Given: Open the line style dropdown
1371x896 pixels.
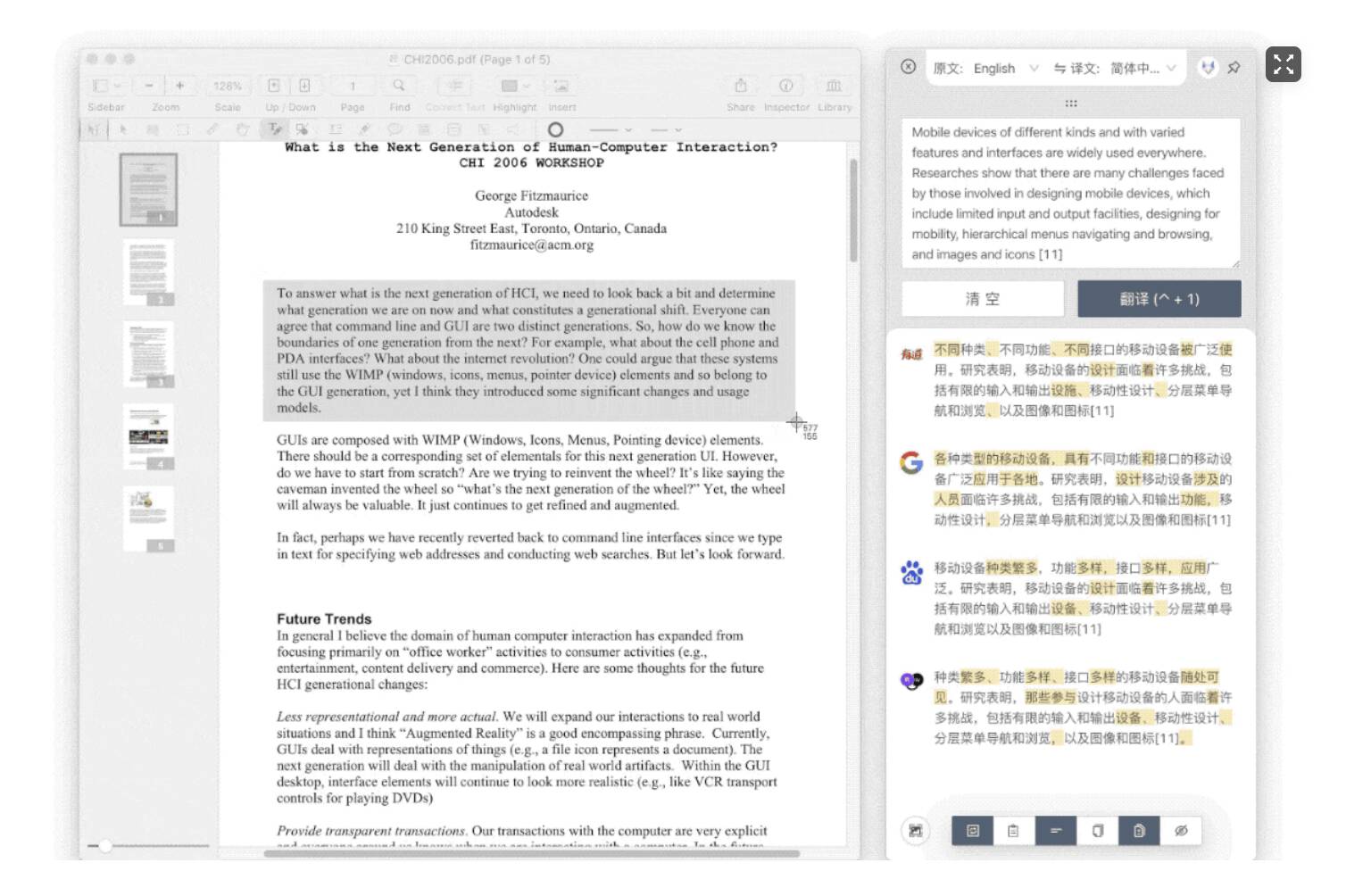Looking at the screenshot, I should (x=611, y=130).
